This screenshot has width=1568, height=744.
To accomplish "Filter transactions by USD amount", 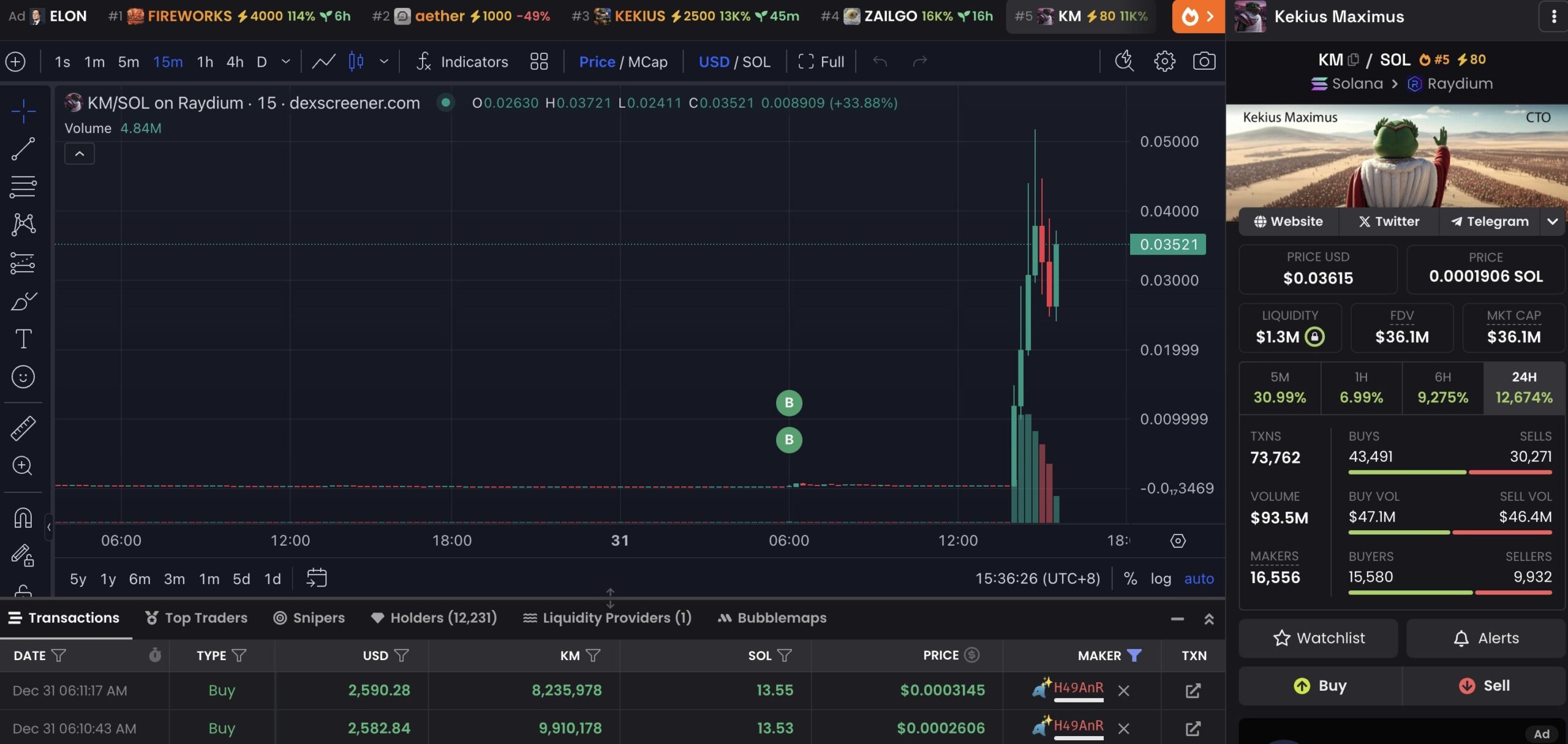I will click(x=401, y=656).
